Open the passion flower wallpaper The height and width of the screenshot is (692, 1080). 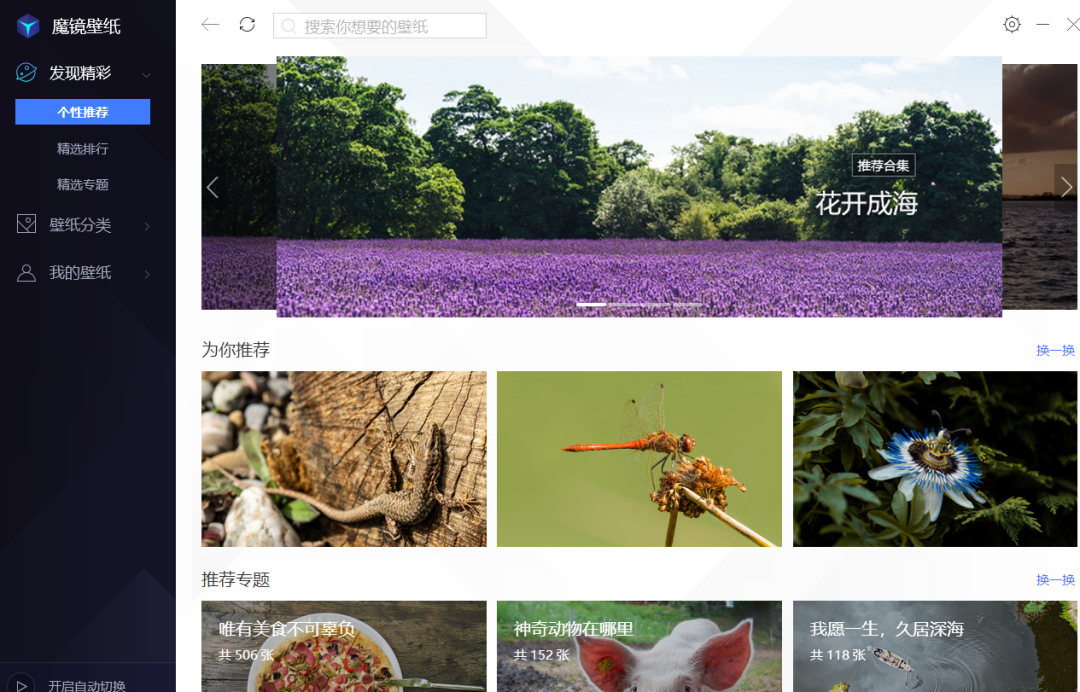pyautogui.click(x=935, y=459)
